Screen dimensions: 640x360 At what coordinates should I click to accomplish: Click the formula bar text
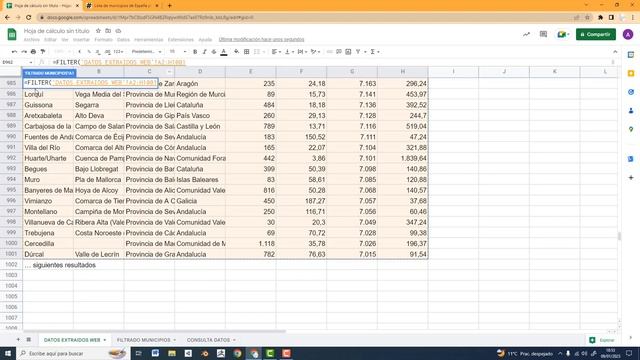[x=119, y=62]
